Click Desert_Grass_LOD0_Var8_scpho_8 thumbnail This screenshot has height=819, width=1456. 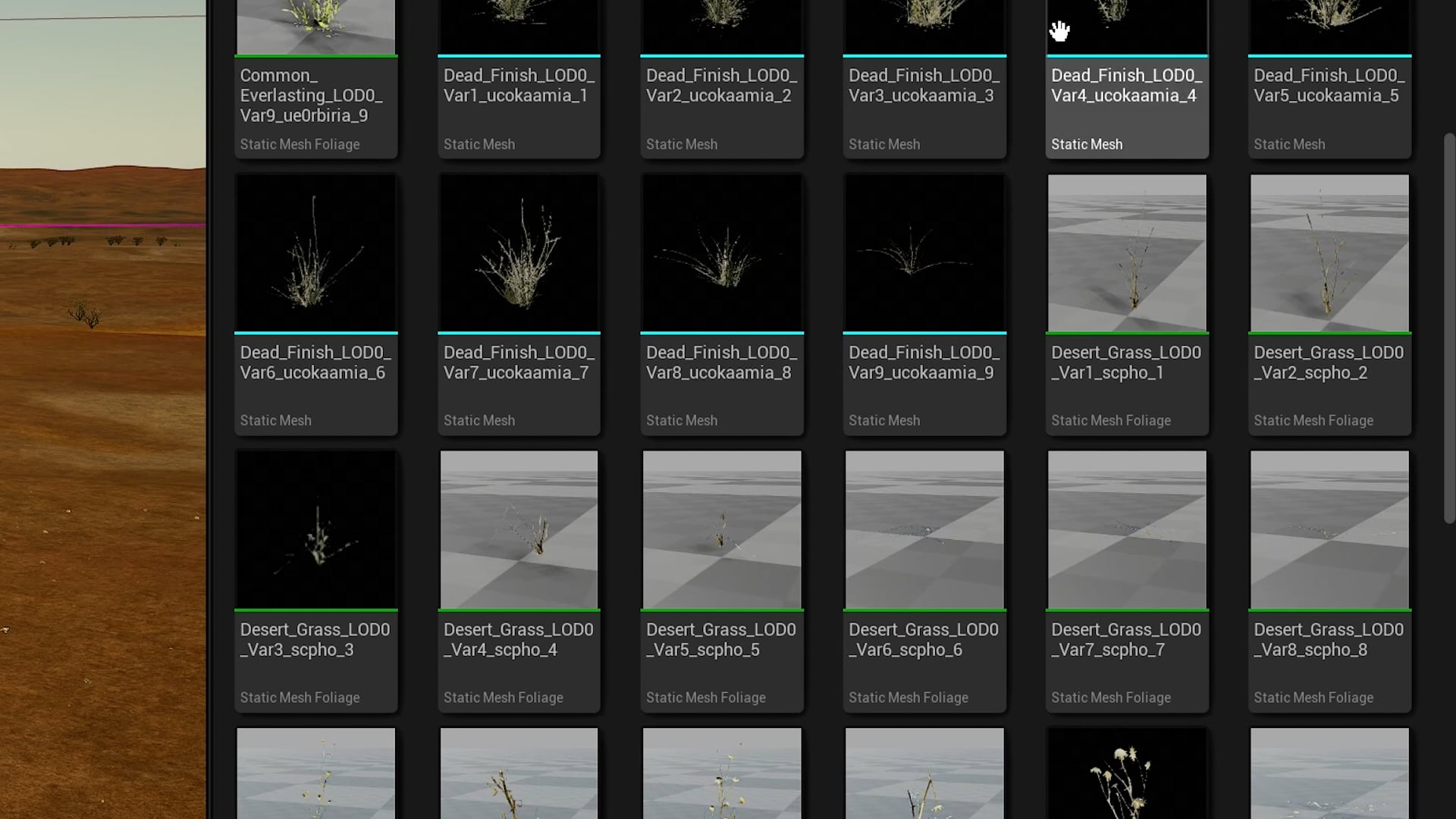tap(1329, 530)
